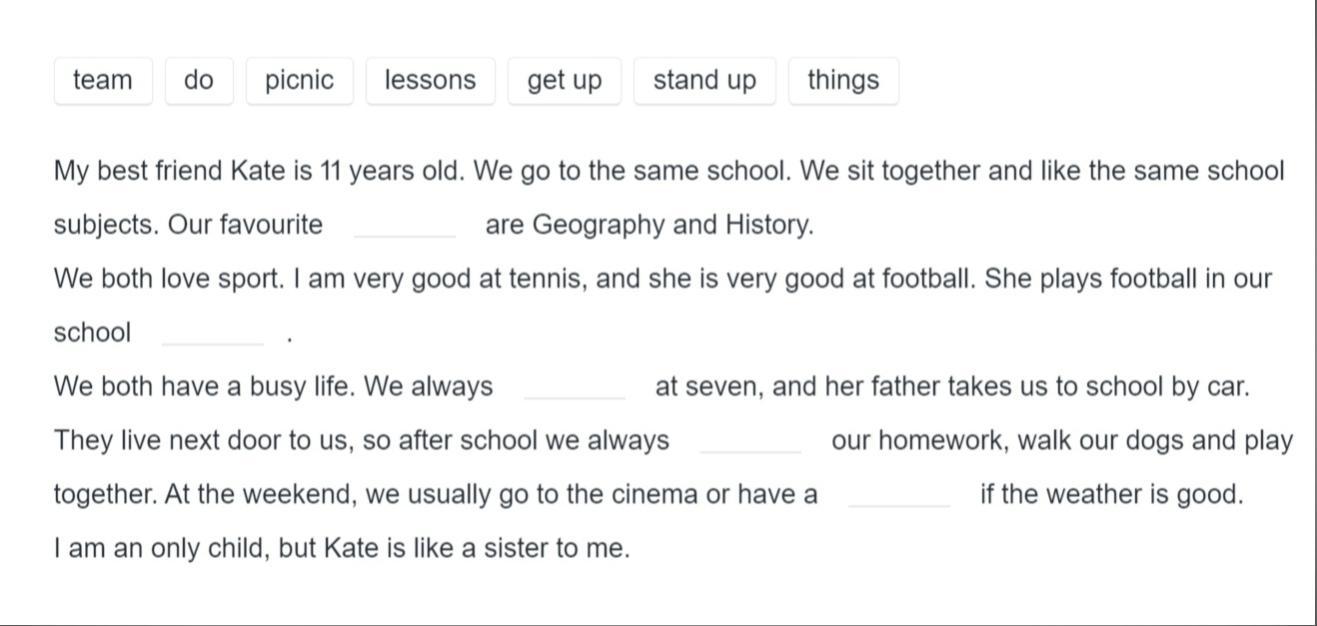Choose the 'stand up' word chip
1317x626 pixels.
pyautogui.click(x=705, y=80)
